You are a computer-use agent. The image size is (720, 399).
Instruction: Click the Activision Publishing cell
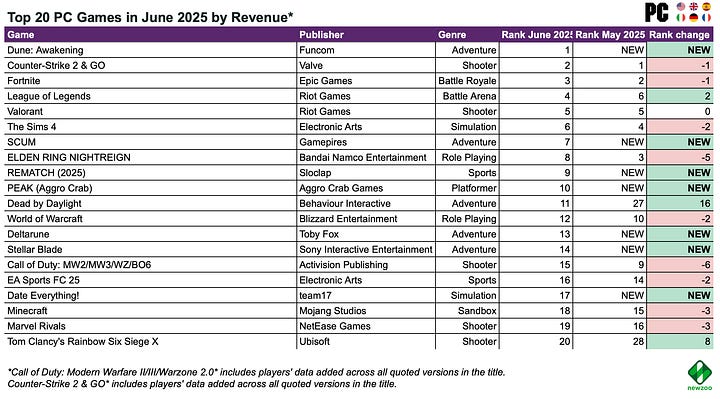tap(366, 265)
